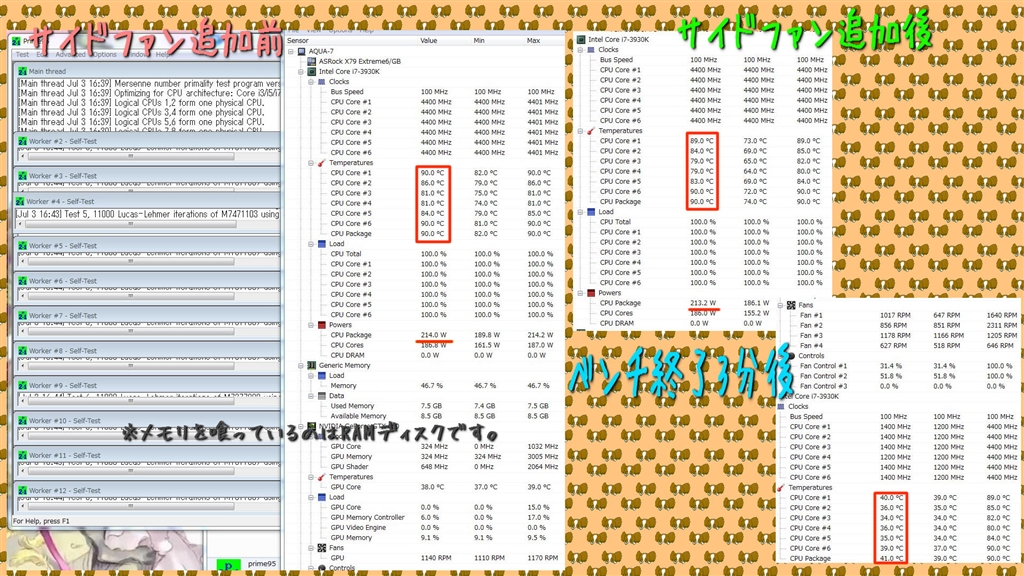This screenshot has height=576, width=1024.
Task: Collapse the AQUA-7 computer tree node
Action: [291, 52]
